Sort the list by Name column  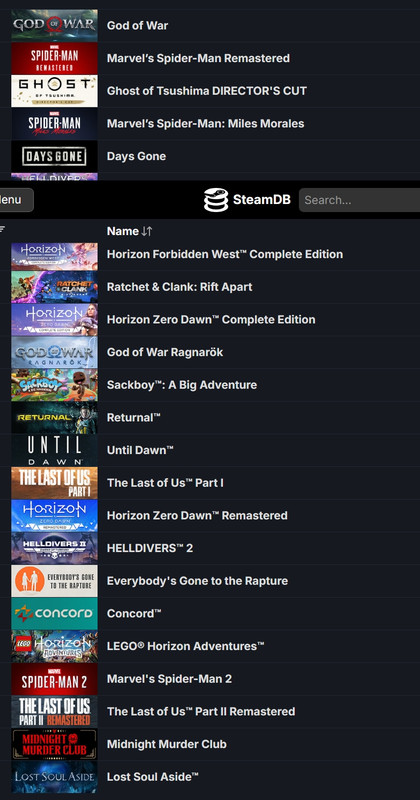[130, 231]
